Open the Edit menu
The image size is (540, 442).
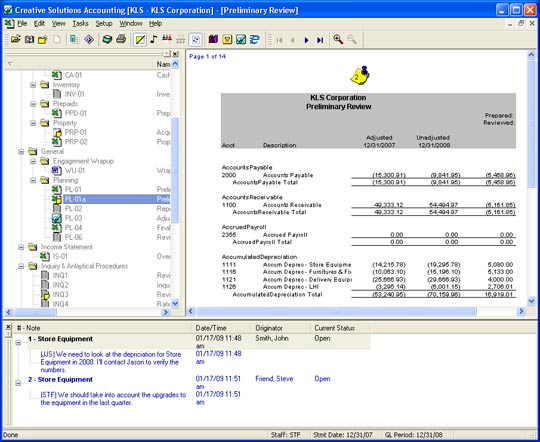click(x=39, y=23)
